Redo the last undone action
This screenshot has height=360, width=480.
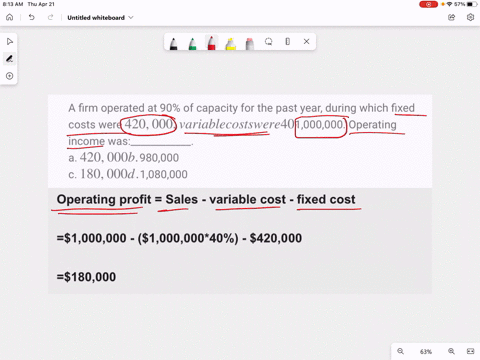click(50, 17)
